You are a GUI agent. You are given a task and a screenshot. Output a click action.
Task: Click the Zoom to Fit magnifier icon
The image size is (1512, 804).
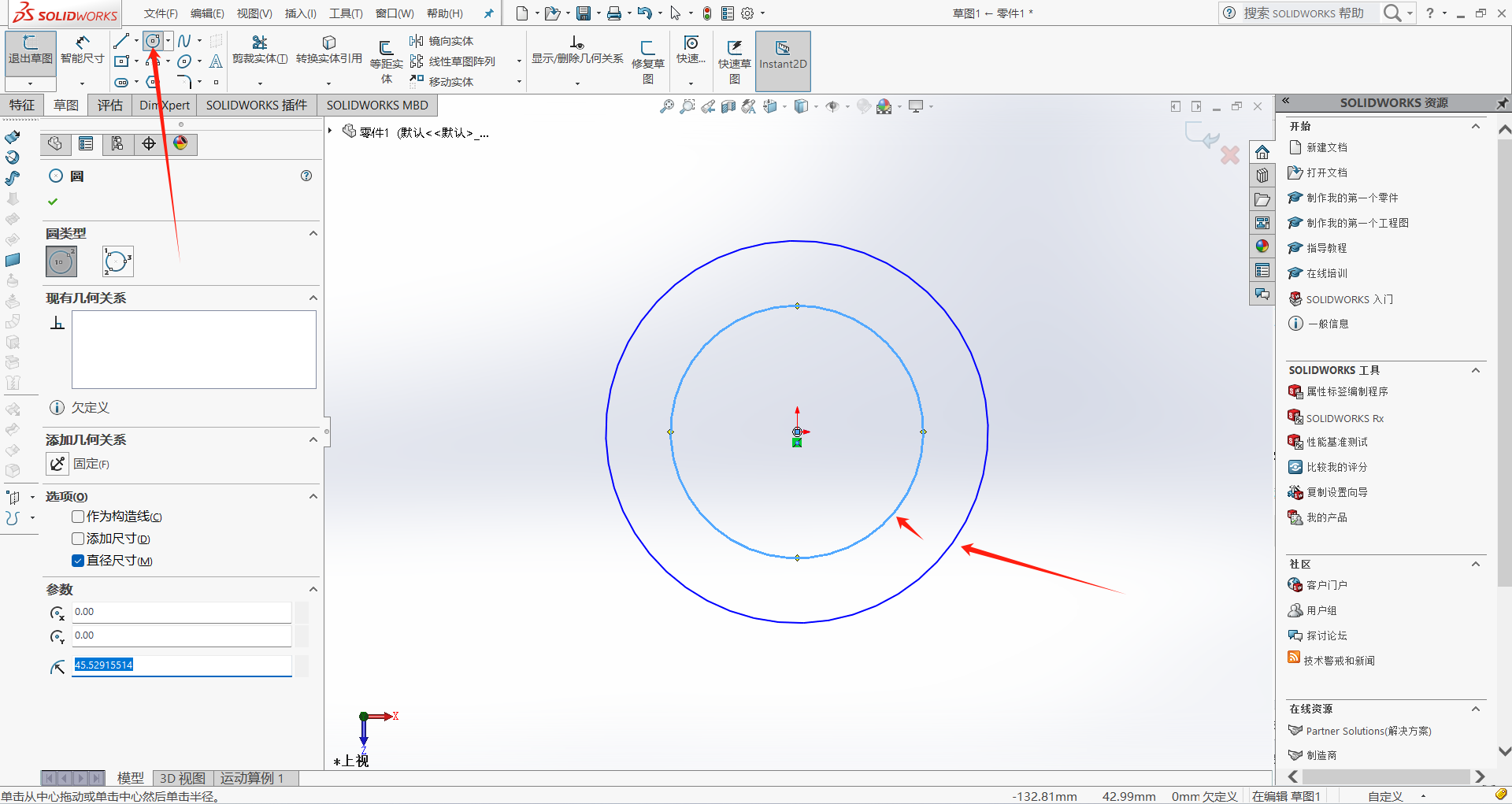667,106
